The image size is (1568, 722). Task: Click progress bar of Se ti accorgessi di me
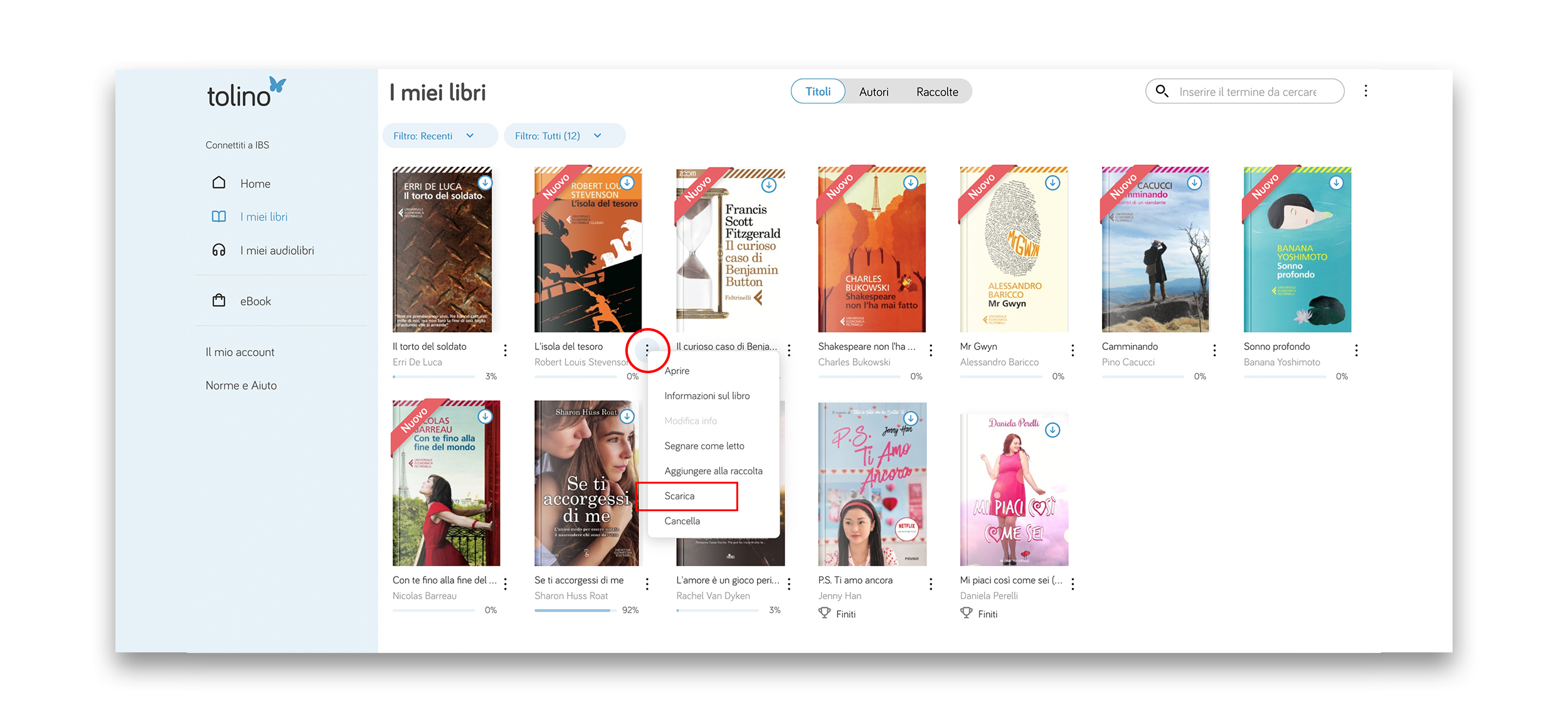576,610
